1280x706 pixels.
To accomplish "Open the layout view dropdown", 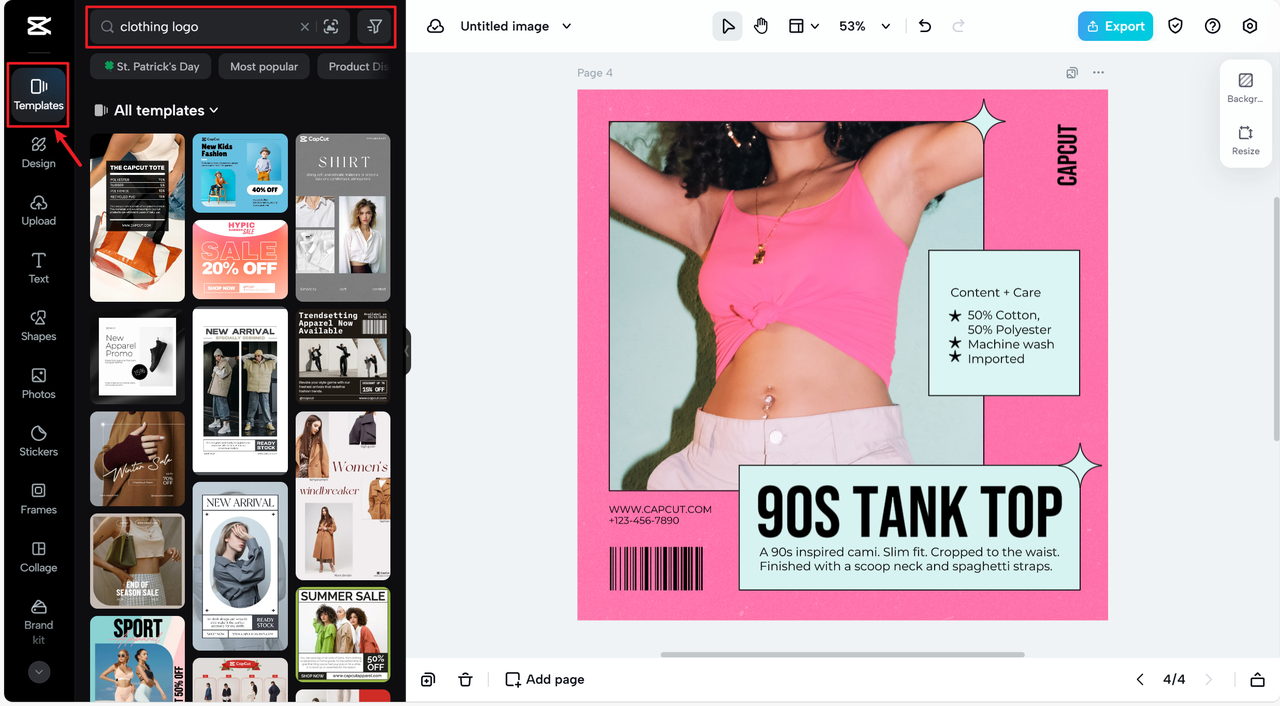I will click(x=803, y=27).
